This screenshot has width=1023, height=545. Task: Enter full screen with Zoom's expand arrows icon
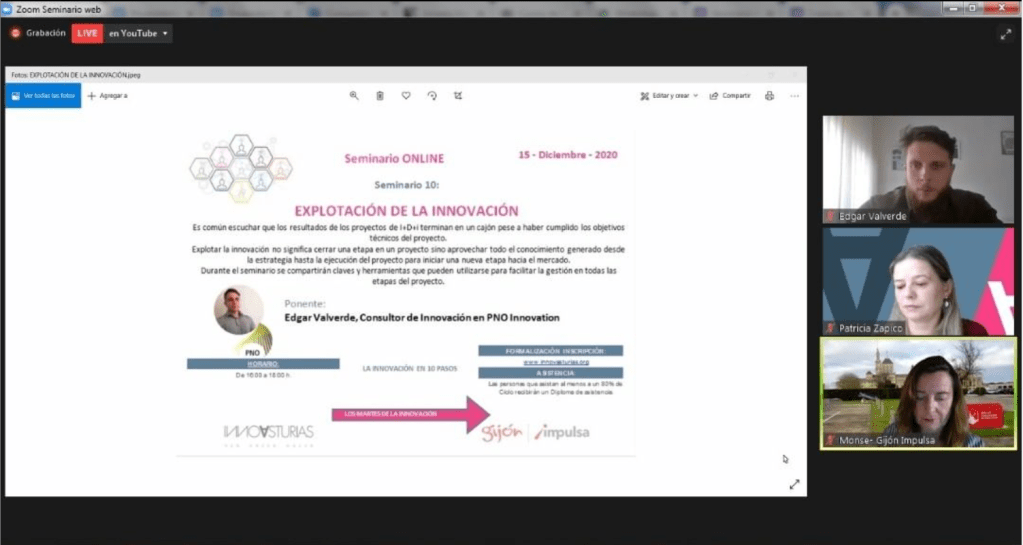click(x=1005, y=34)
